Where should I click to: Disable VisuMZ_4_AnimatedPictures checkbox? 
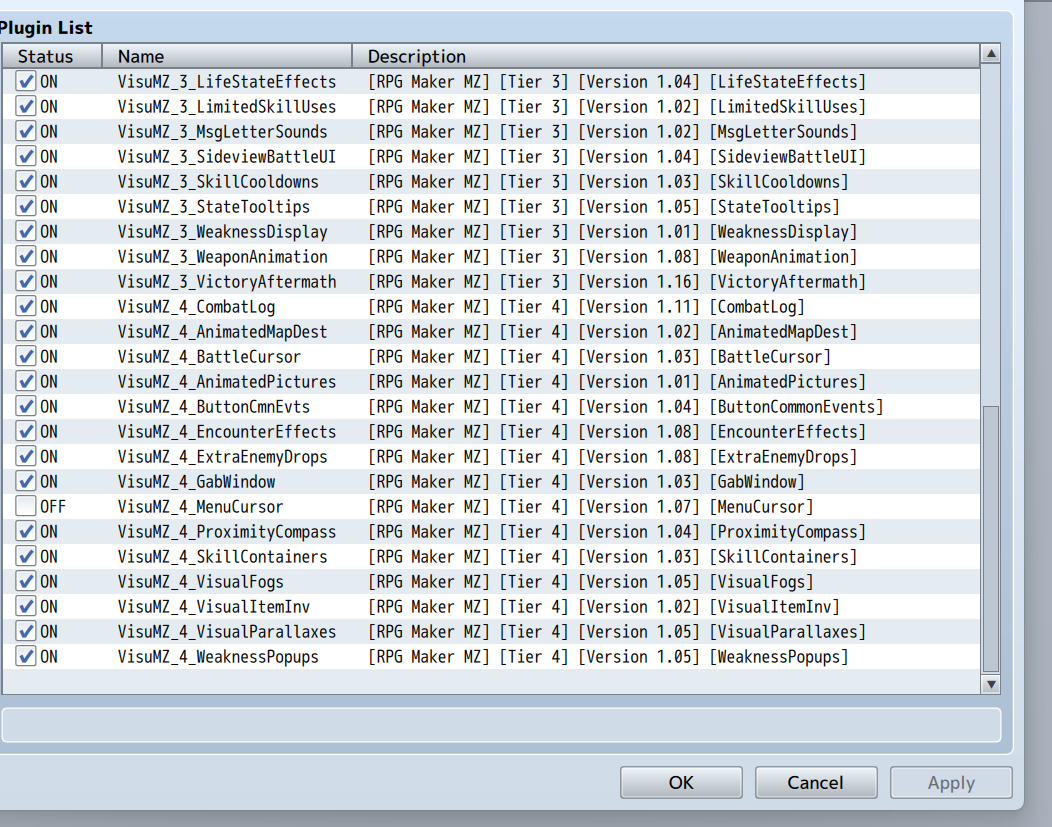tap(26, 382)
